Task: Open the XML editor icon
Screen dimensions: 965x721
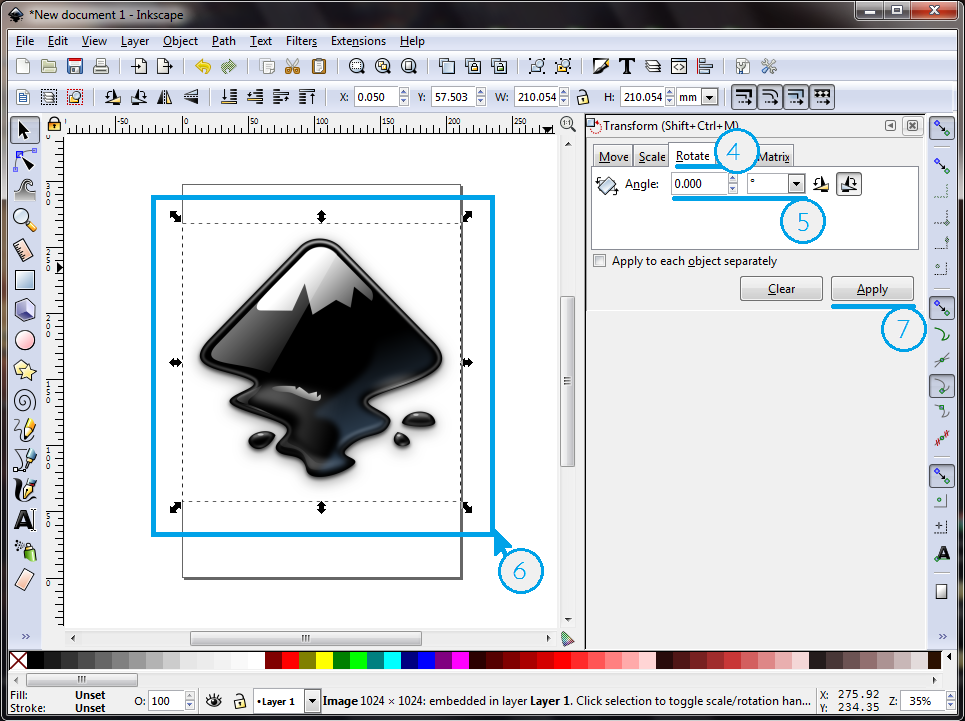Action: (x=679, y=66)
